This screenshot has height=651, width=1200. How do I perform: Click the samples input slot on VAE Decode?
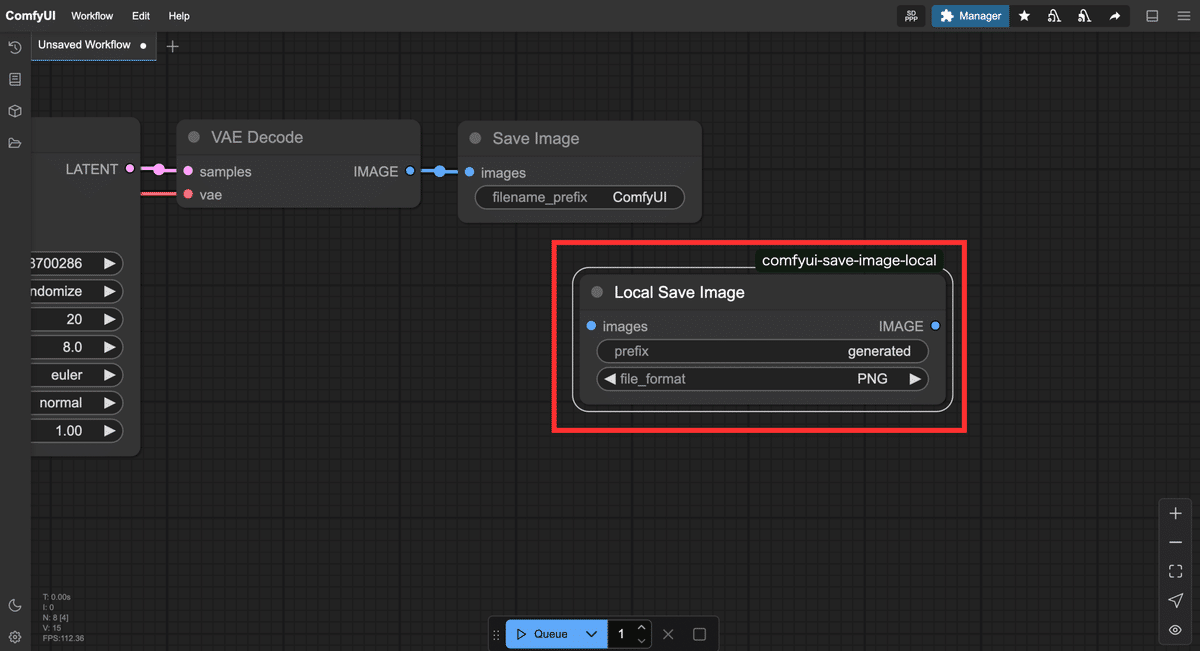(188, 171)
